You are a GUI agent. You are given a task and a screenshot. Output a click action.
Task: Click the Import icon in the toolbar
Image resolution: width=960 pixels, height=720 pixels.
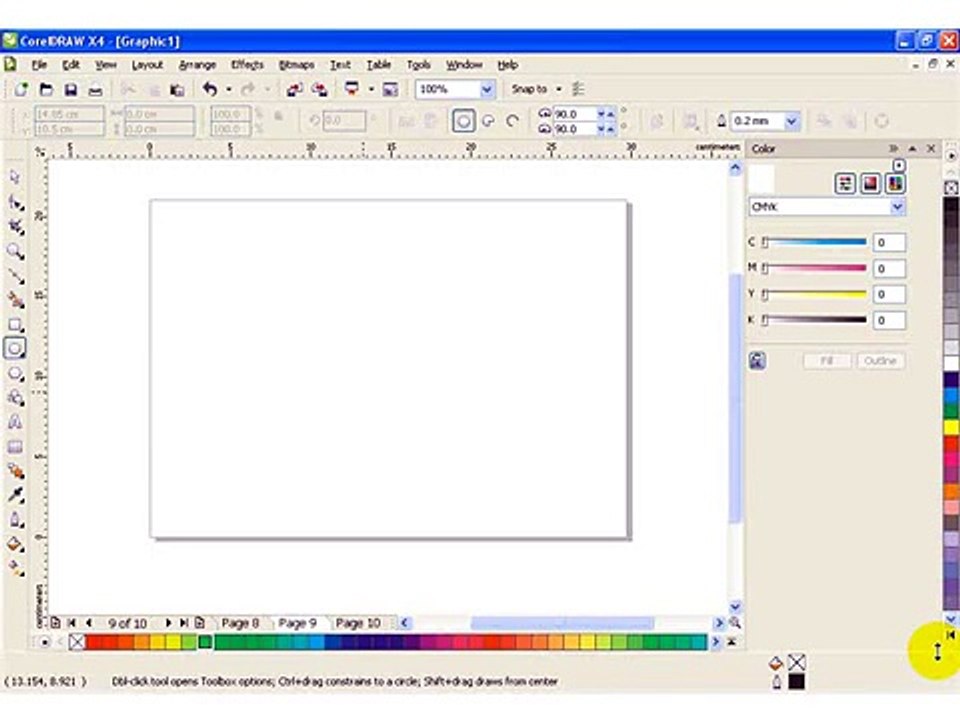coord(294,89)
